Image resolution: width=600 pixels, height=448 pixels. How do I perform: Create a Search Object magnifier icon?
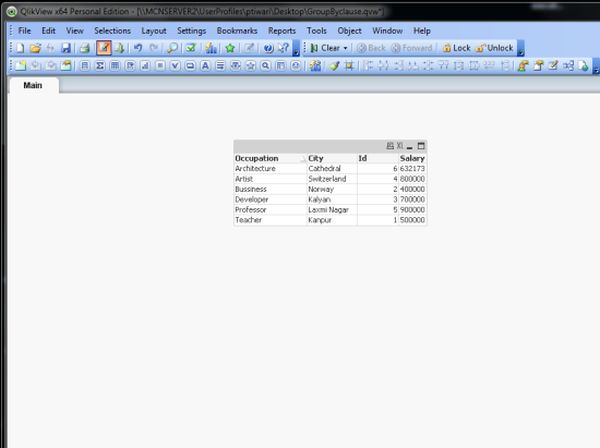coord(266,66)
